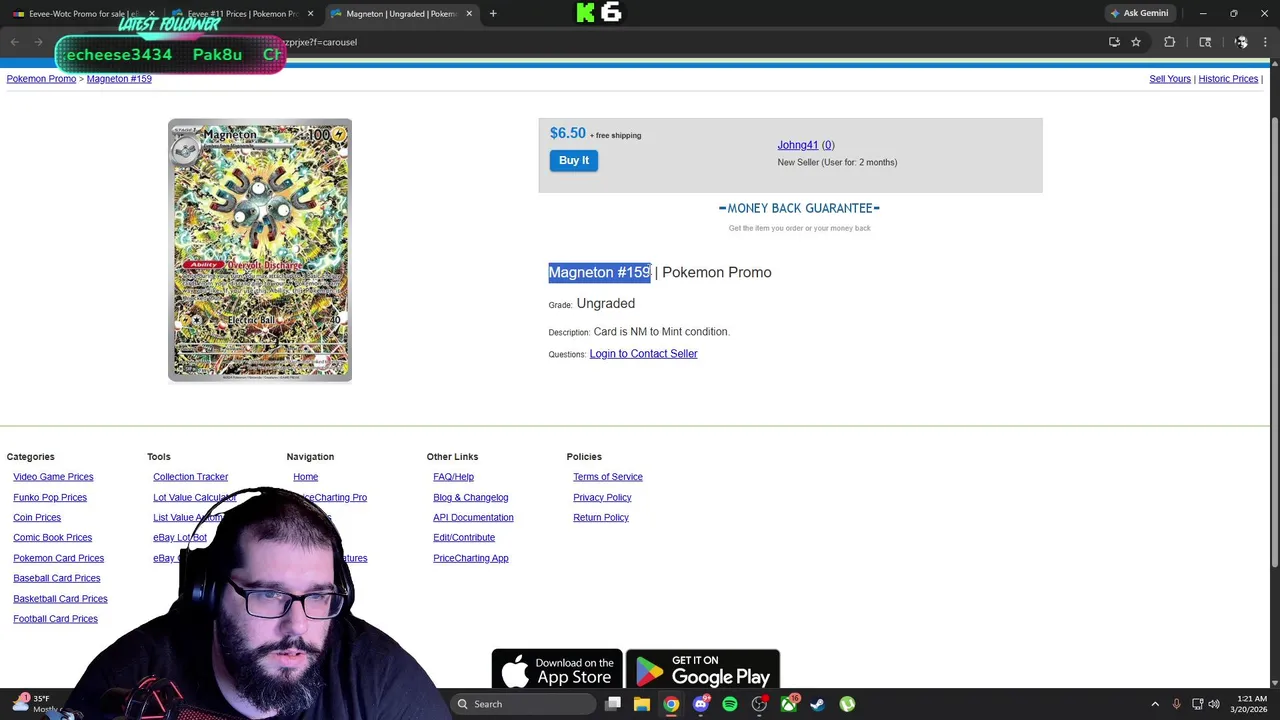Expand the hidden system tray icons chevron
This screenshot has height=720, width=1280.
click(x=1155, y=704)
